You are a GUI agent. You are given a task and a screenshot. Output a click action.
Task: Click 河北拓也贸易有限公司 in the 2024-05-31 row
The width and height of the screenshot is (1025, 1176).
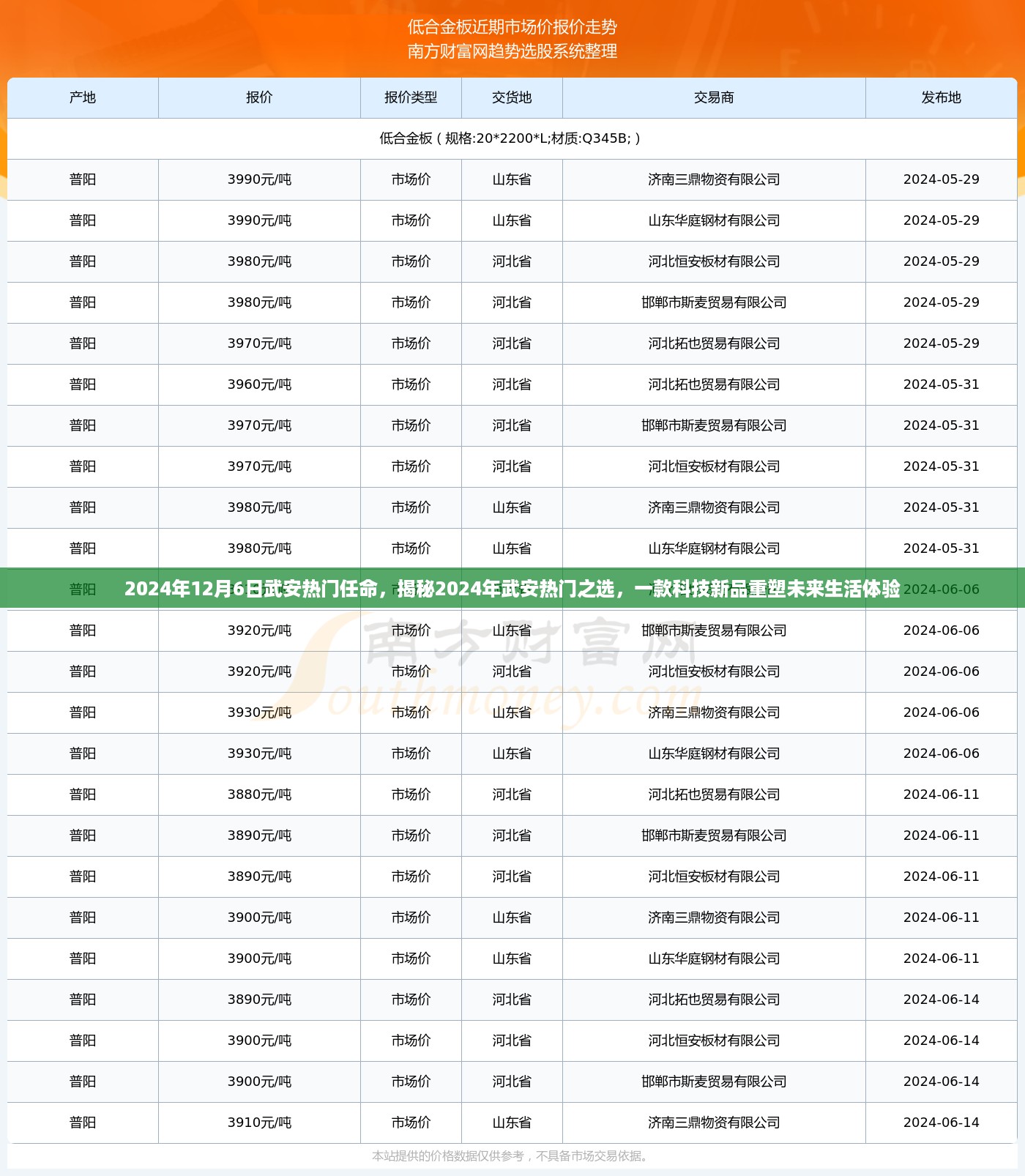[x=714, y=384]
